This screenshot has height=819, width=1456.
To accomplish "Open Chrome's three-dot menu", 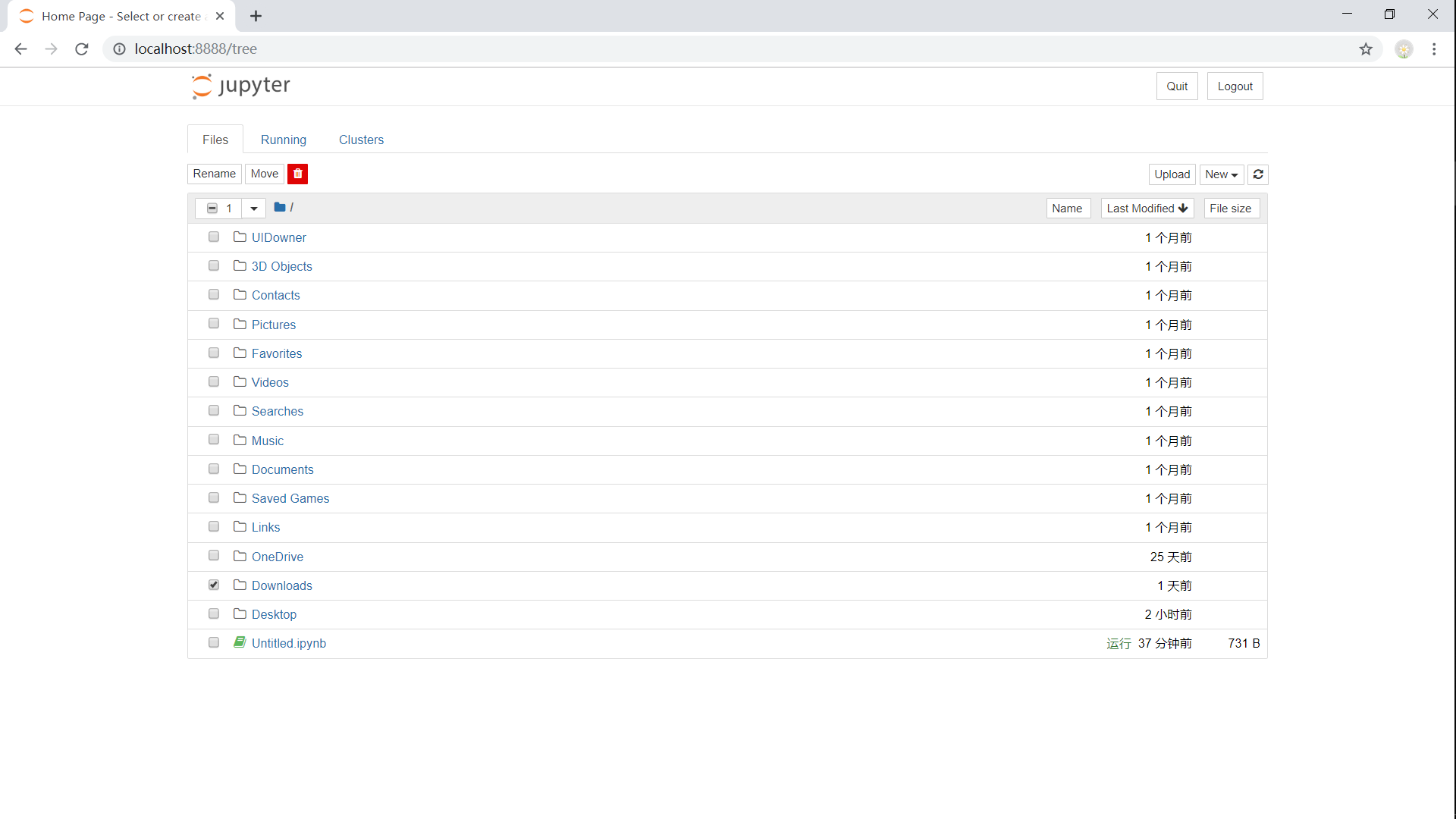I will 1434,49.
